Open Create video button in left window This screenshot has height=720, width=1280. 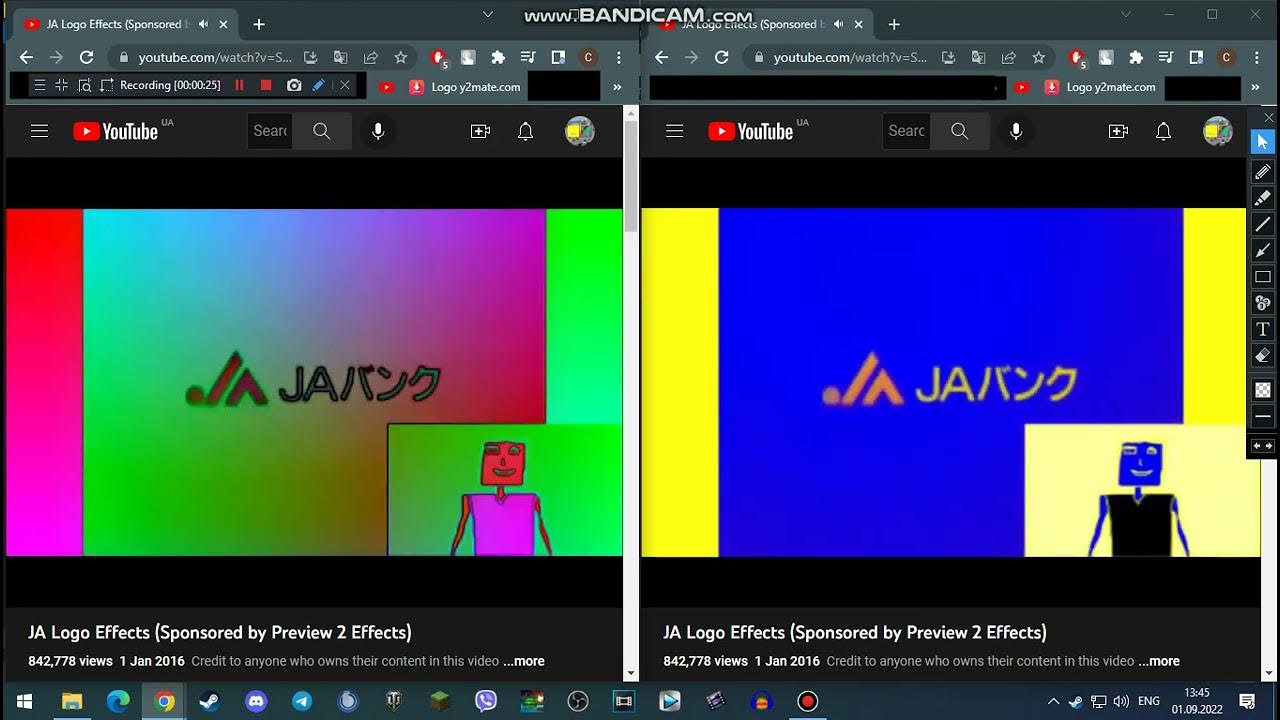click(x=481, y=131)
